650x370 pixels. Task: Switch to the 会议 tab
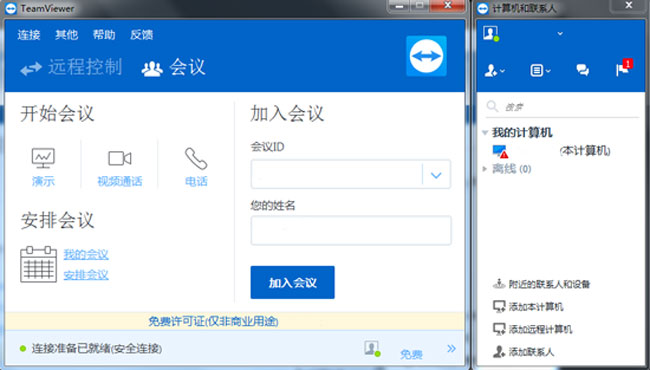tap(173, 68)
